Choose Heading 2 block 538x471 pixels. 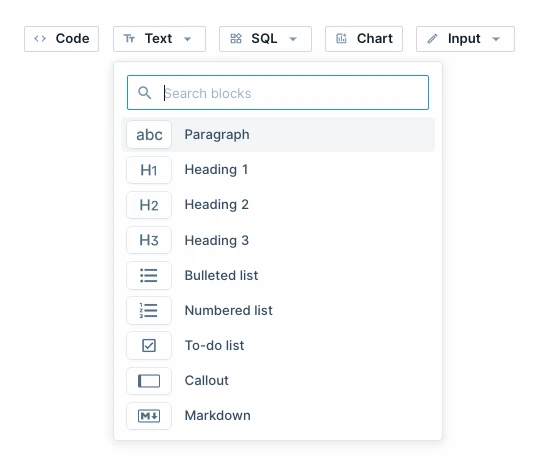pos(278,205)
